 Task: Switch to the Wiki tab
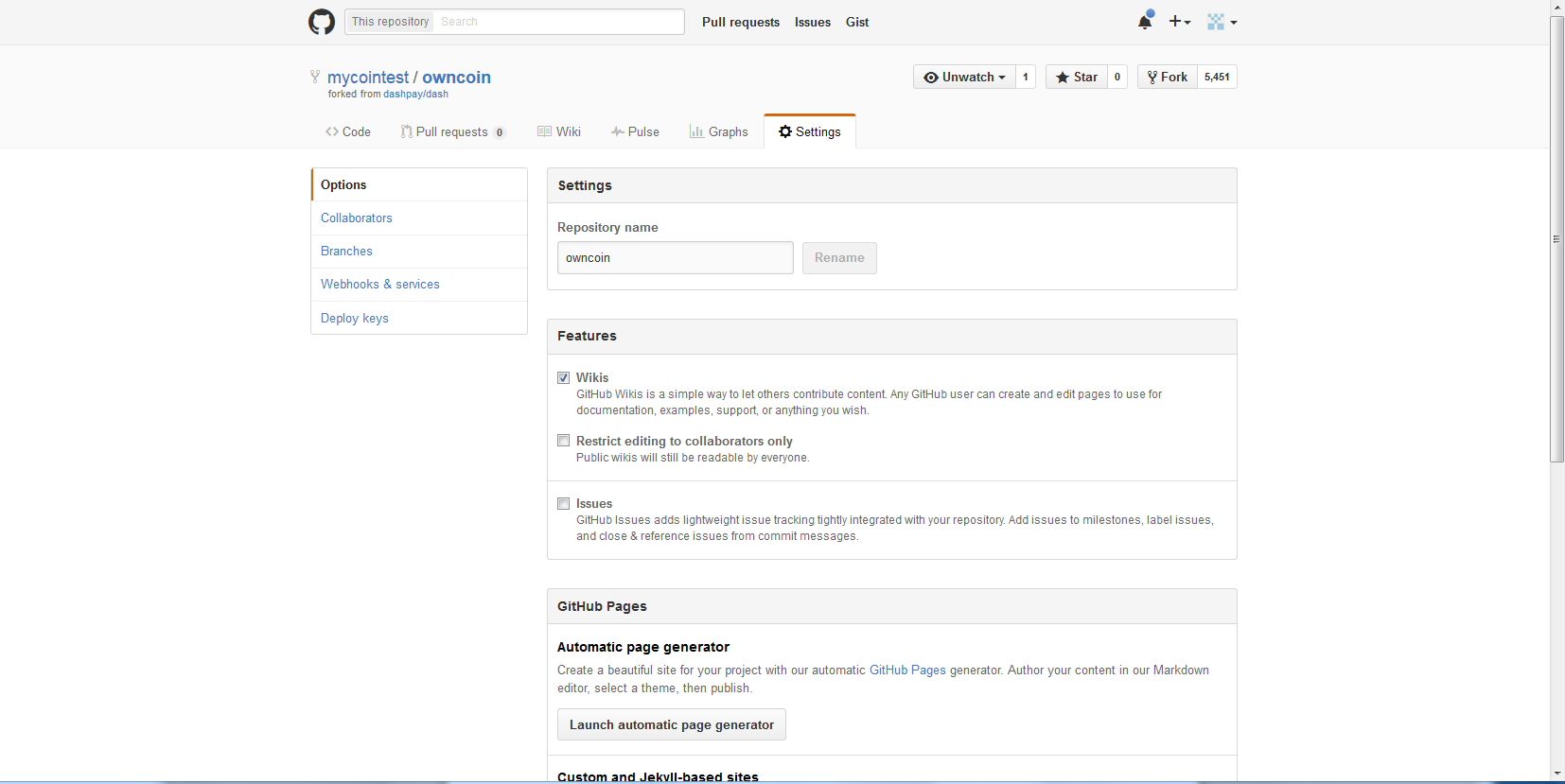558,131
